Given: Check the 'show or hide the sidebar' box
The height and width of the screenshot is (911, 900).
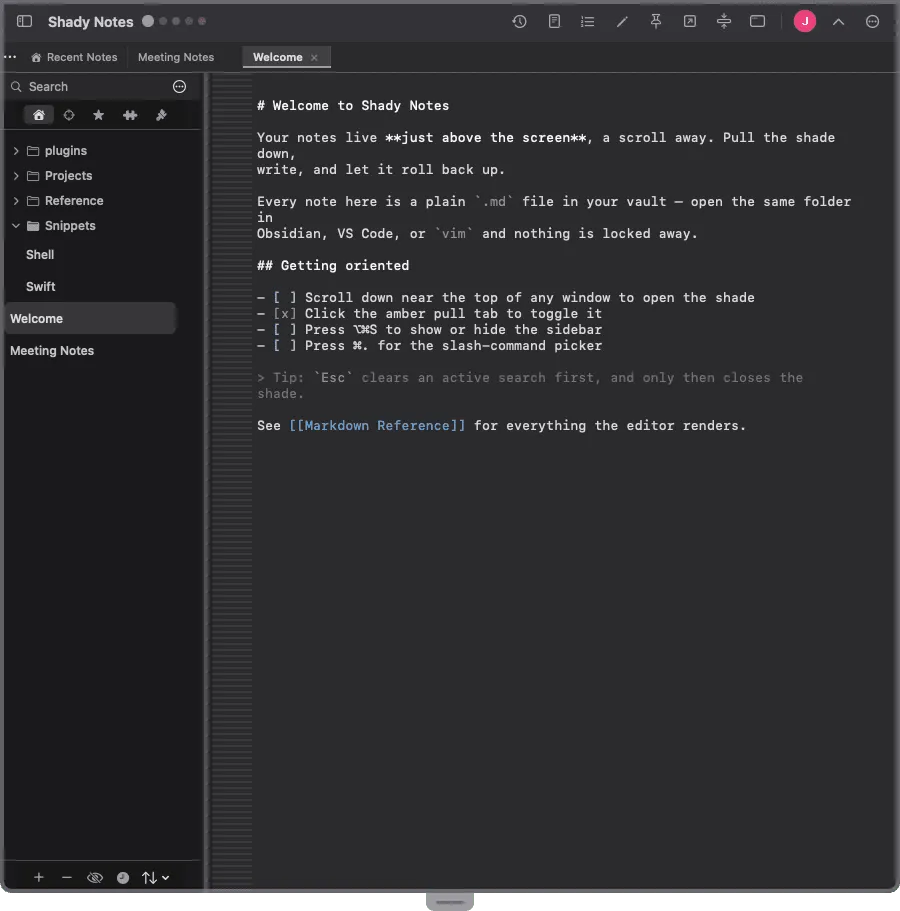Looking at the screenshot, I should click(285, 329).
